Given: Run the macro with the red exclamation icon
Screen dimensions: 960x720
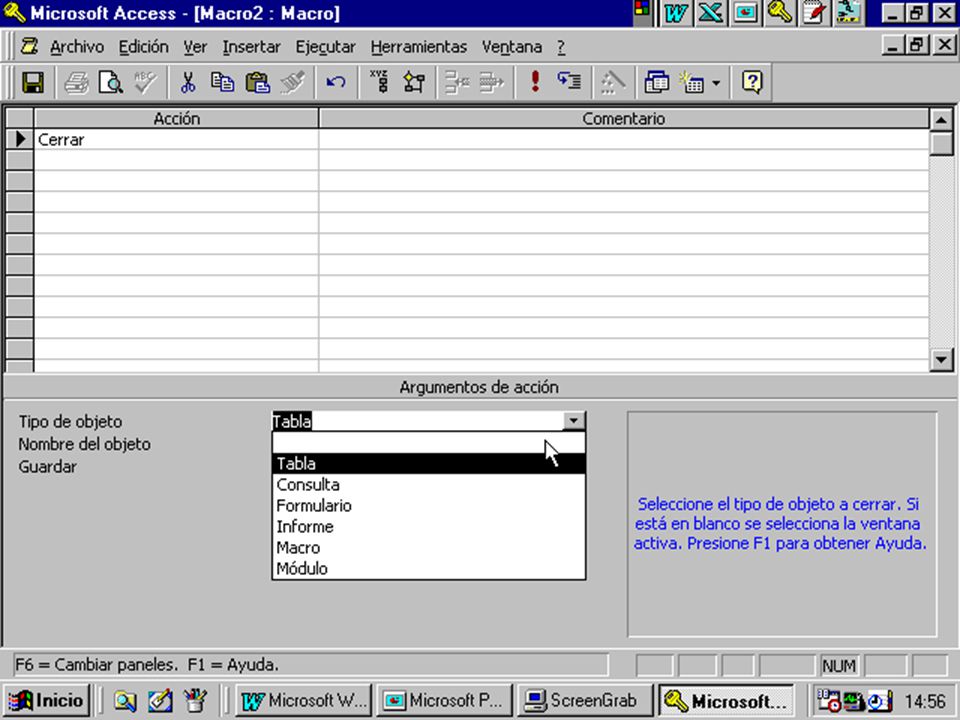Looking at the screenshot, I should click(535, 82).
